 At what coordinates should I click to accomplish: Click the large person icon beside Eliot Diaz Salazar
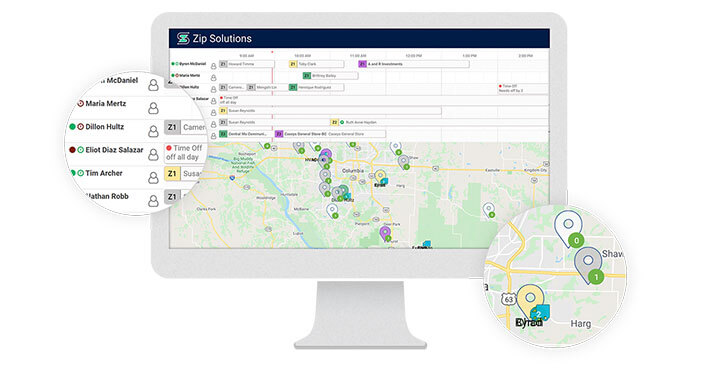point(153,154)
